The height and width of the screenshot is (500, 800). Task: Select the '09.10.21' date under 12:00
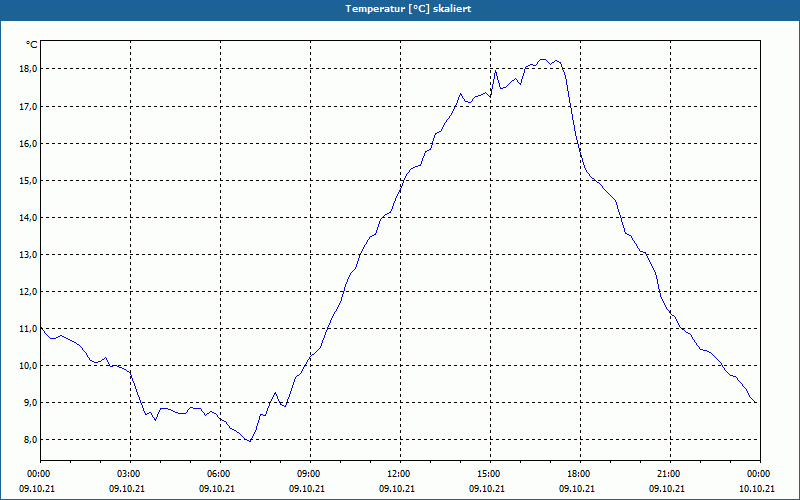[x=397, y=489]
